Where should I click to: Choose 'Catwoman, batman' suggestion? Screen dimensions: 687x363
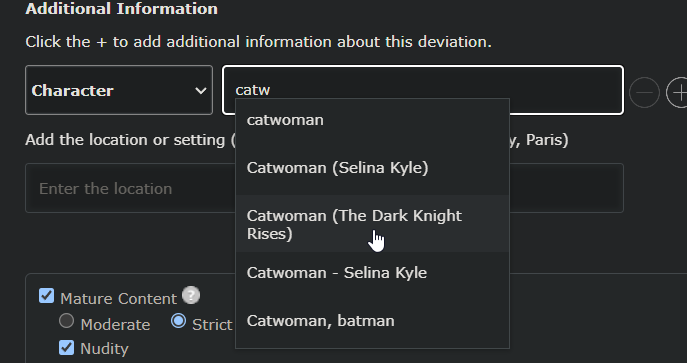[x=372, y=321]
